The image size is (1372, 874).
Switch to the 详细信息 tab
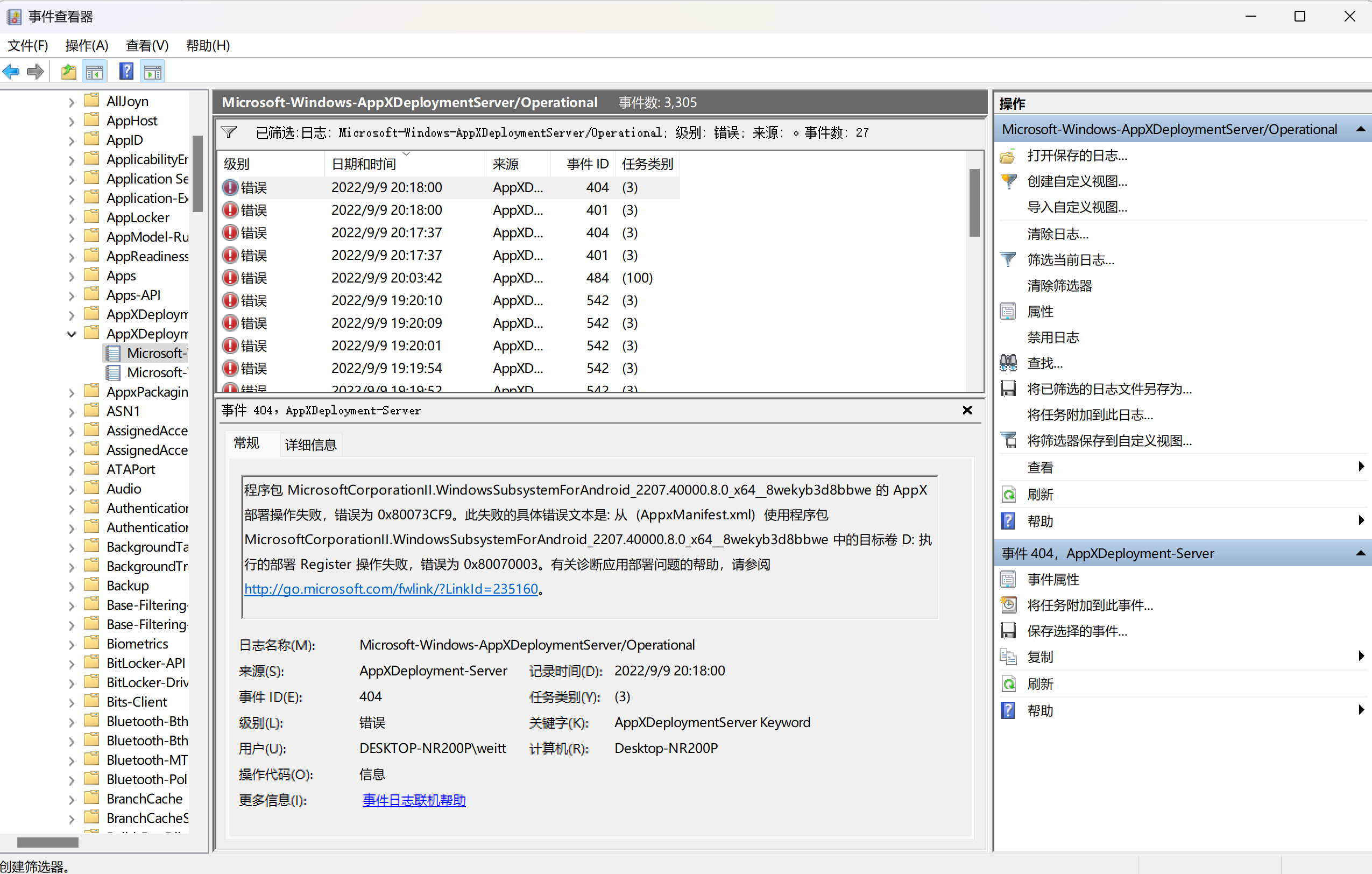tap(310, 444)
